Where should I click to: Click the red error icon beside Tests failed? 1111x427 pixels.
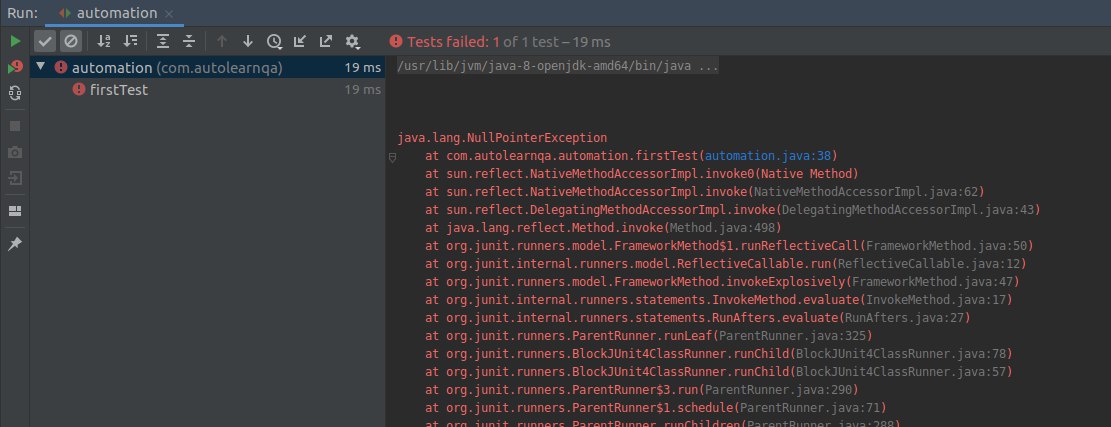(x=396, y=41)
